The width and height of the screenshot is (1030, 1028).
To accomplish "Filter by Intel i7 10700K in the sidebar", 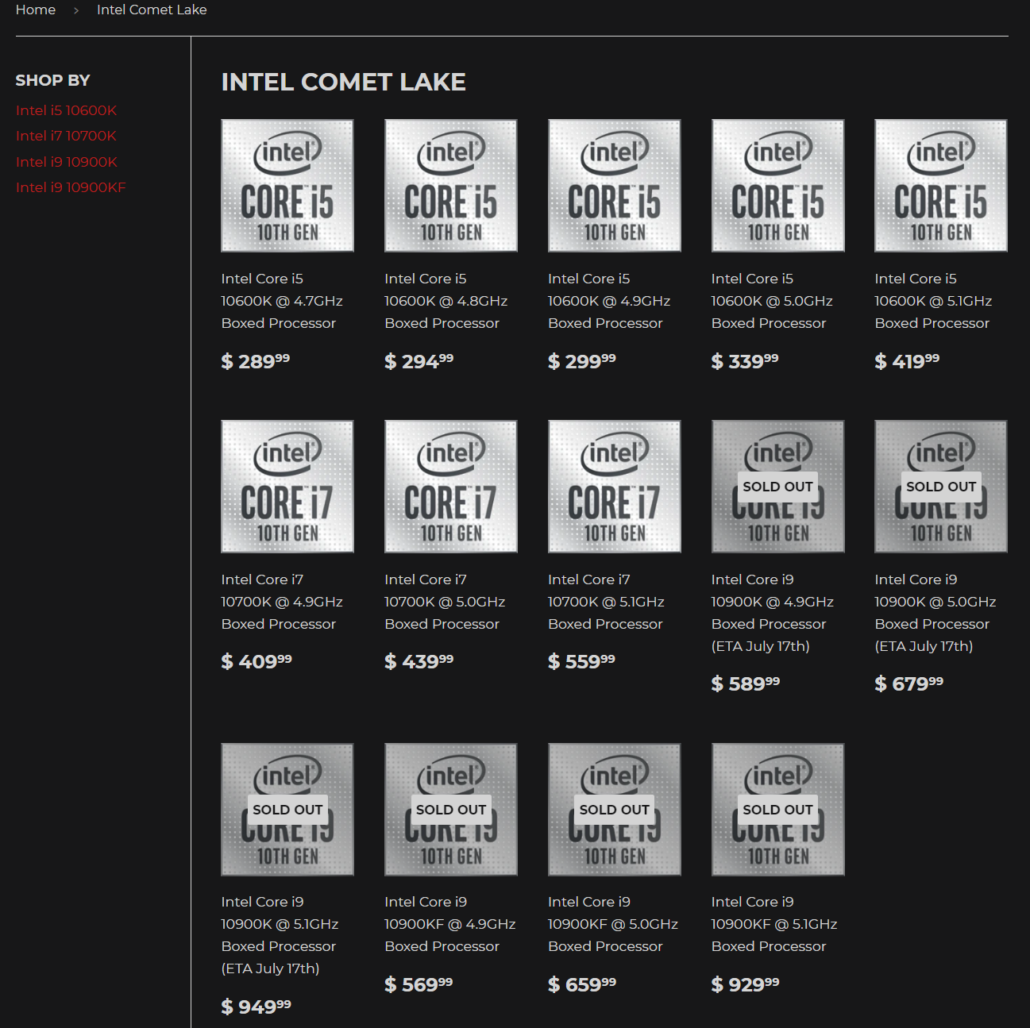I will [x=66, y=135].
